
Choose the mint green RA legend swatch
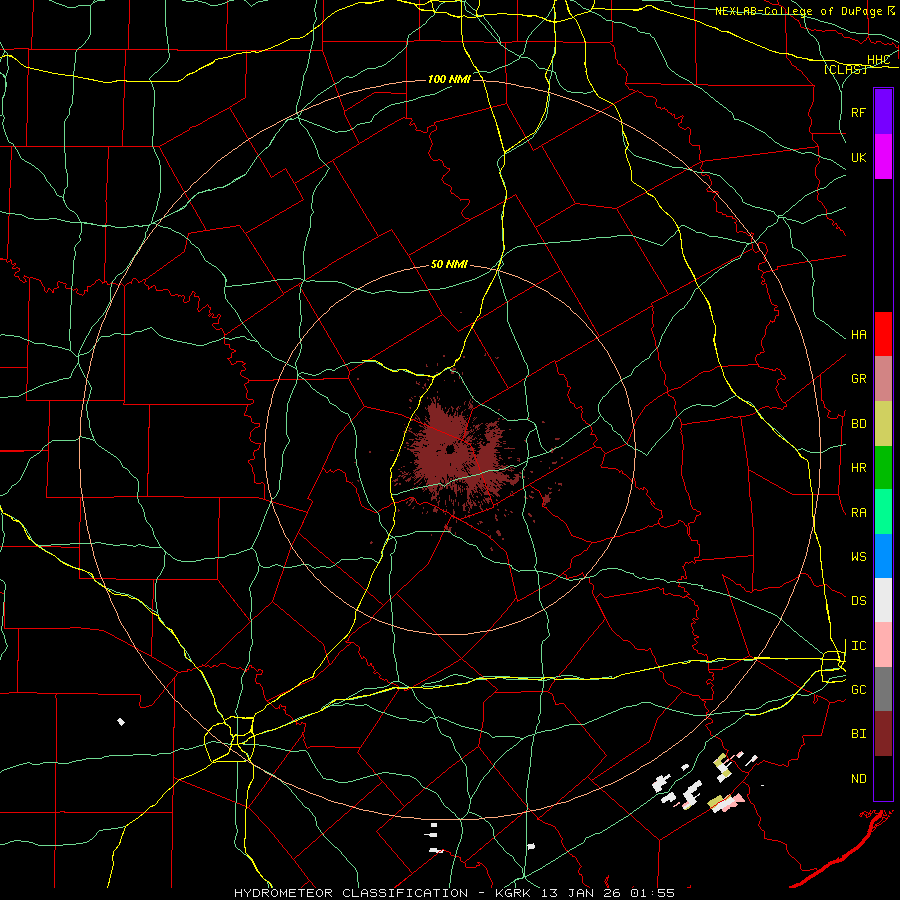883,512
